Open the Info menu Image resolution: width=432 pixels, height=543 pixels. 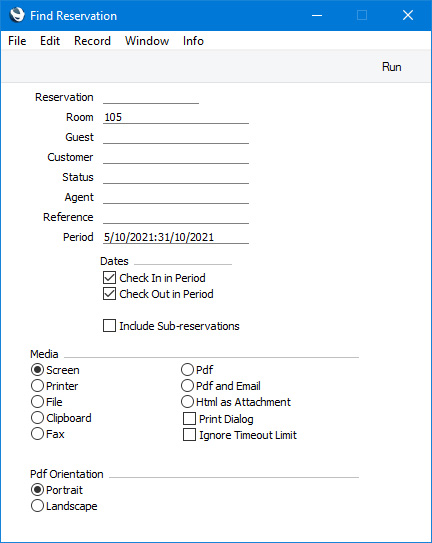(193, 41)
